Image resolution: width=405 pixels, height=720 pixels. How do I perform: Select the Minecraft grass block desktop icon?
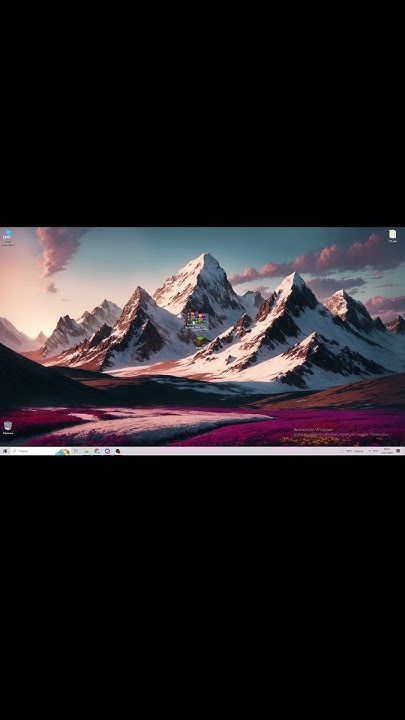pos(200,342)
